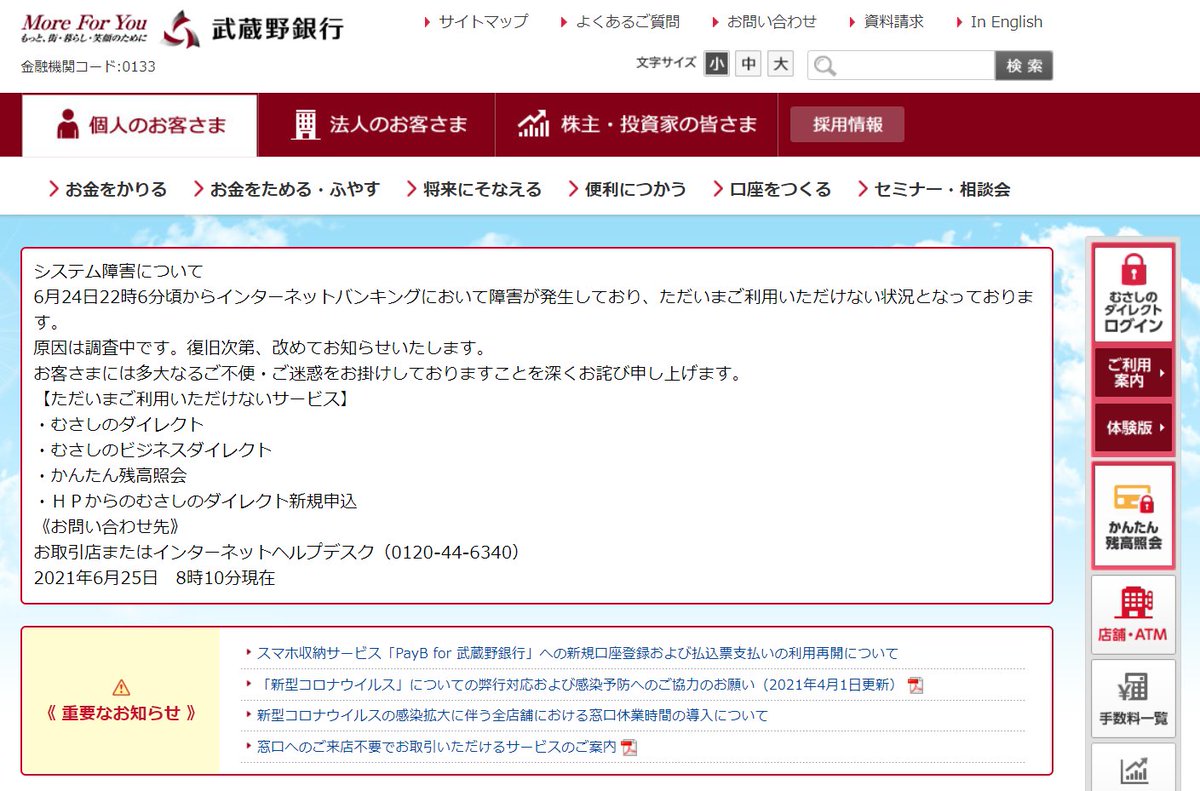Expand セミナー・相談会 menu
The image size is (1200, 791).
934,189
